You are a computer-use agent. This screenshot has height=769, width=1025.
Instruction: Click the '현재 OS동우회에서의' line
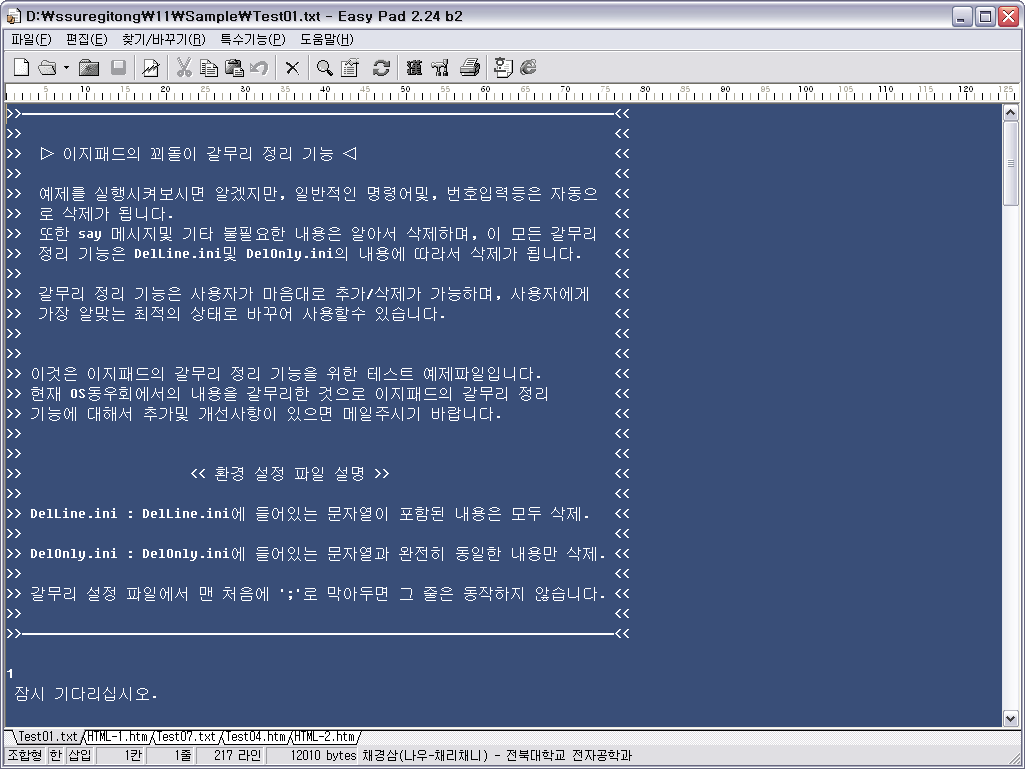tap(289, 394)
